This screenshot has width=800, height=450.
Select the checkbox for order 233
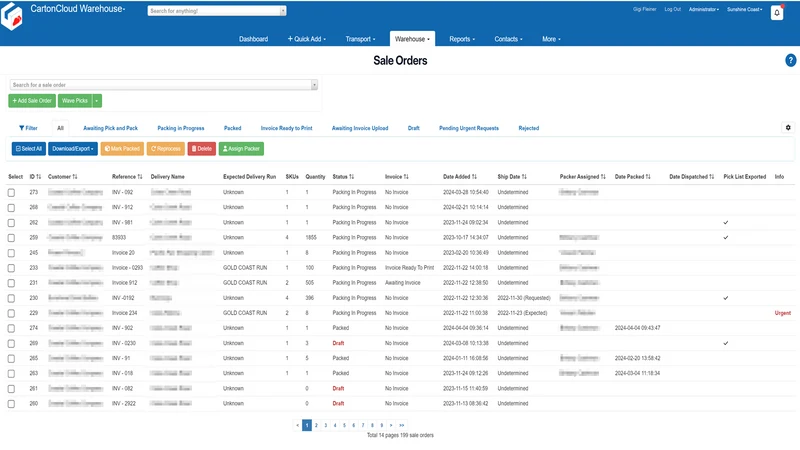11,268
